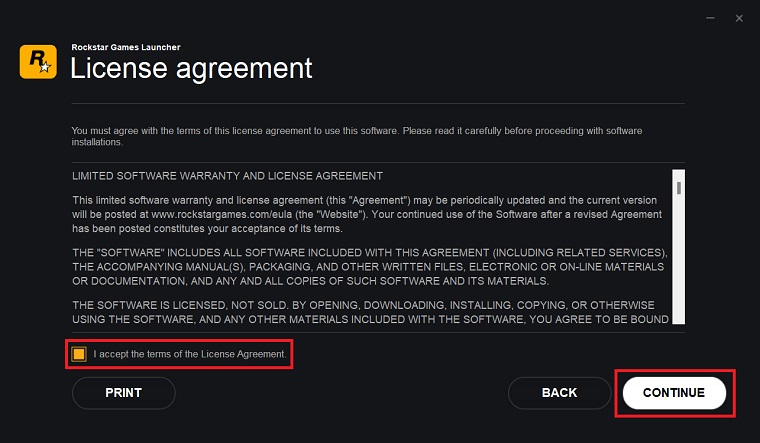Click the scrollbar track below the thumb
The height and width of the screenshot is (443, 760).
point(679,259)
